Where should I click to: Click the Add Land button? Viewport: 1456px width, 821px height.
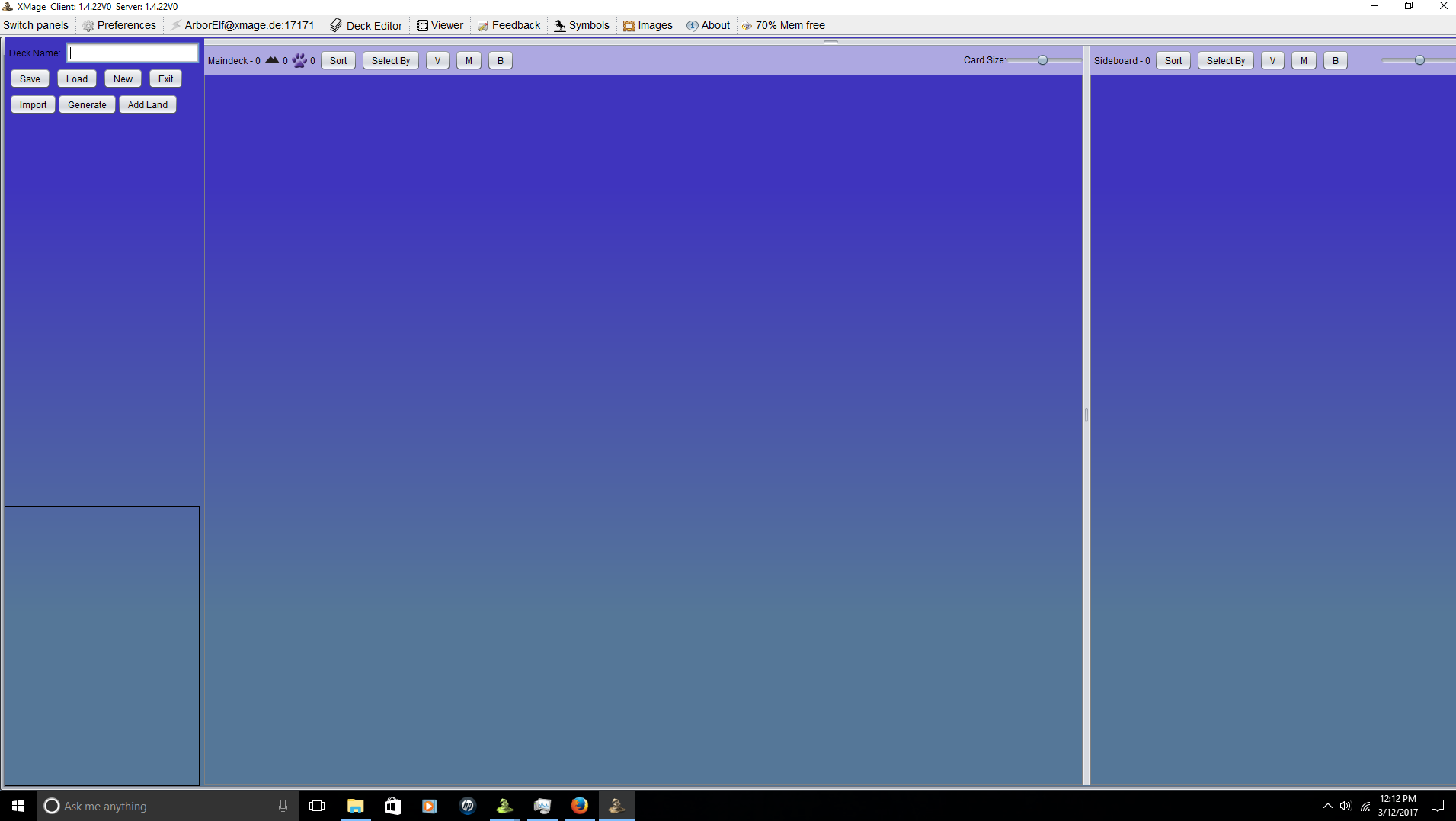147,105
